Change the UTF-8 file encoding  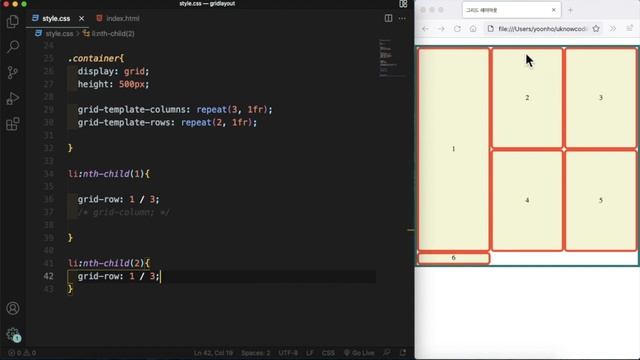coord(288,353)
